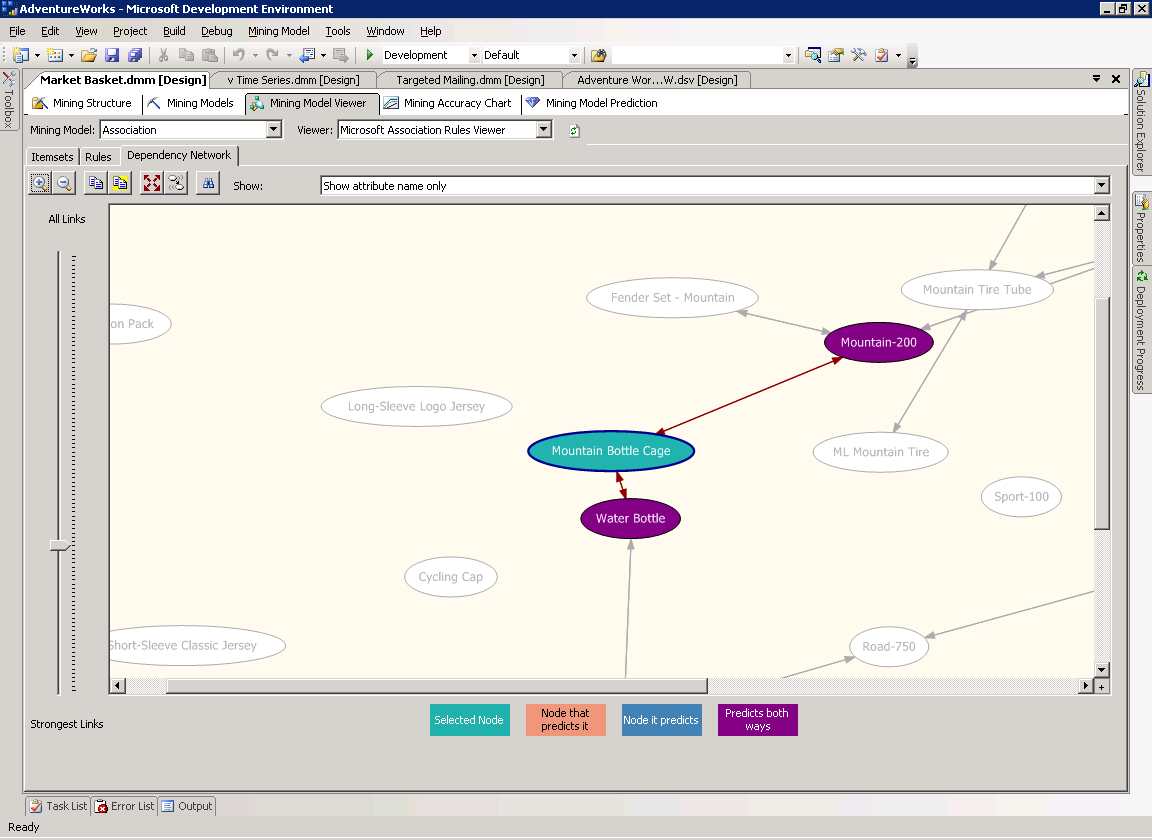Expand the Toolbox side panel

click(x=8, y=101)
